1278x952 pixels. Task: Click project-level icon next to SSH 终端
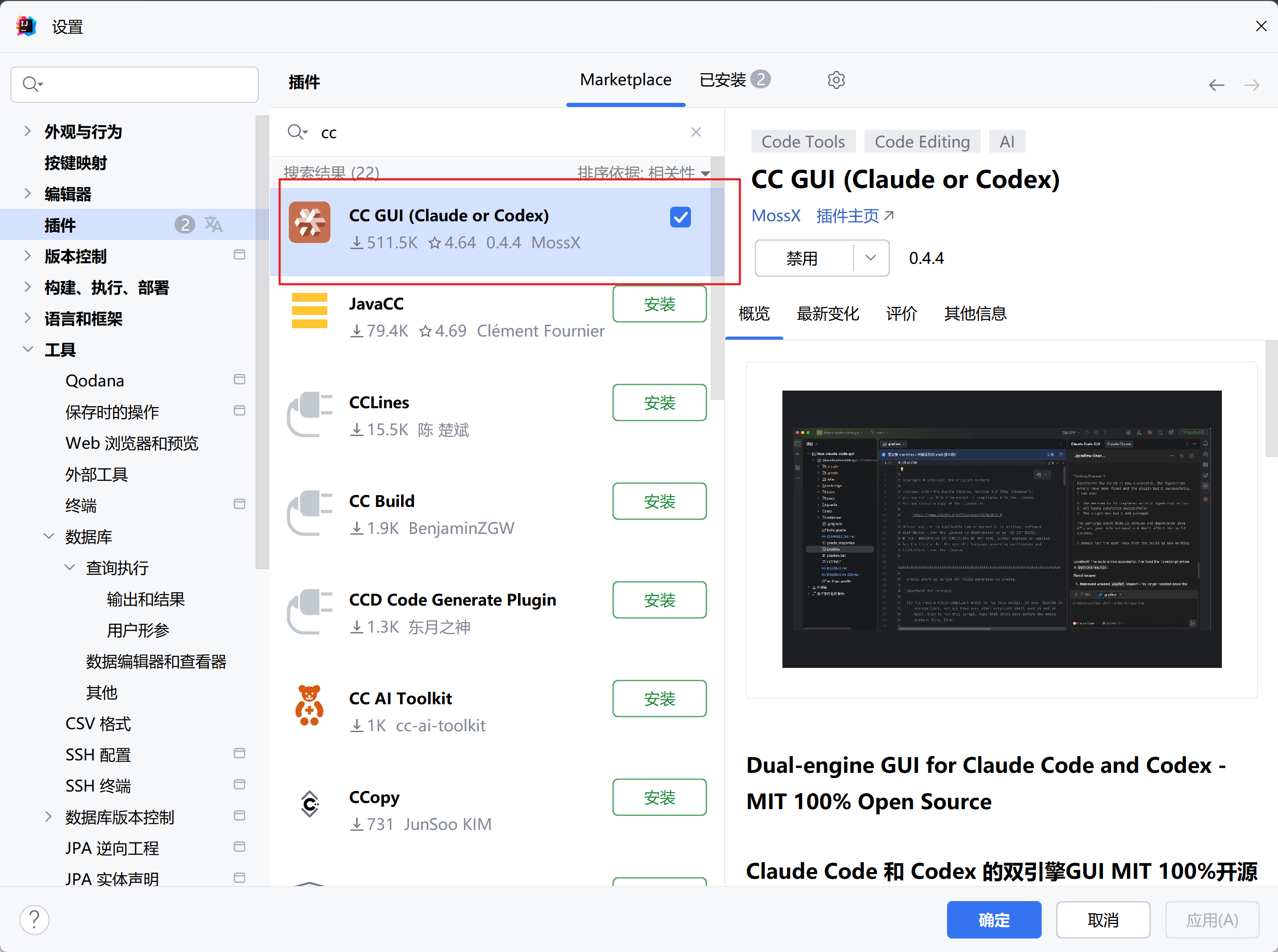(x=239, y=784)
